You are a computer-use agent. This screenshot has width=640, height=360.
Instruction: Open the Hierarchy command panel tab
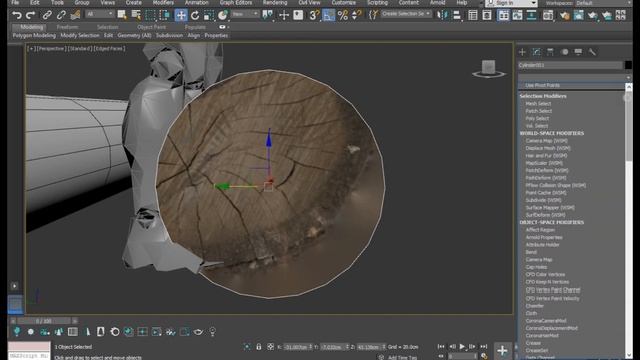tap(550, 52)
